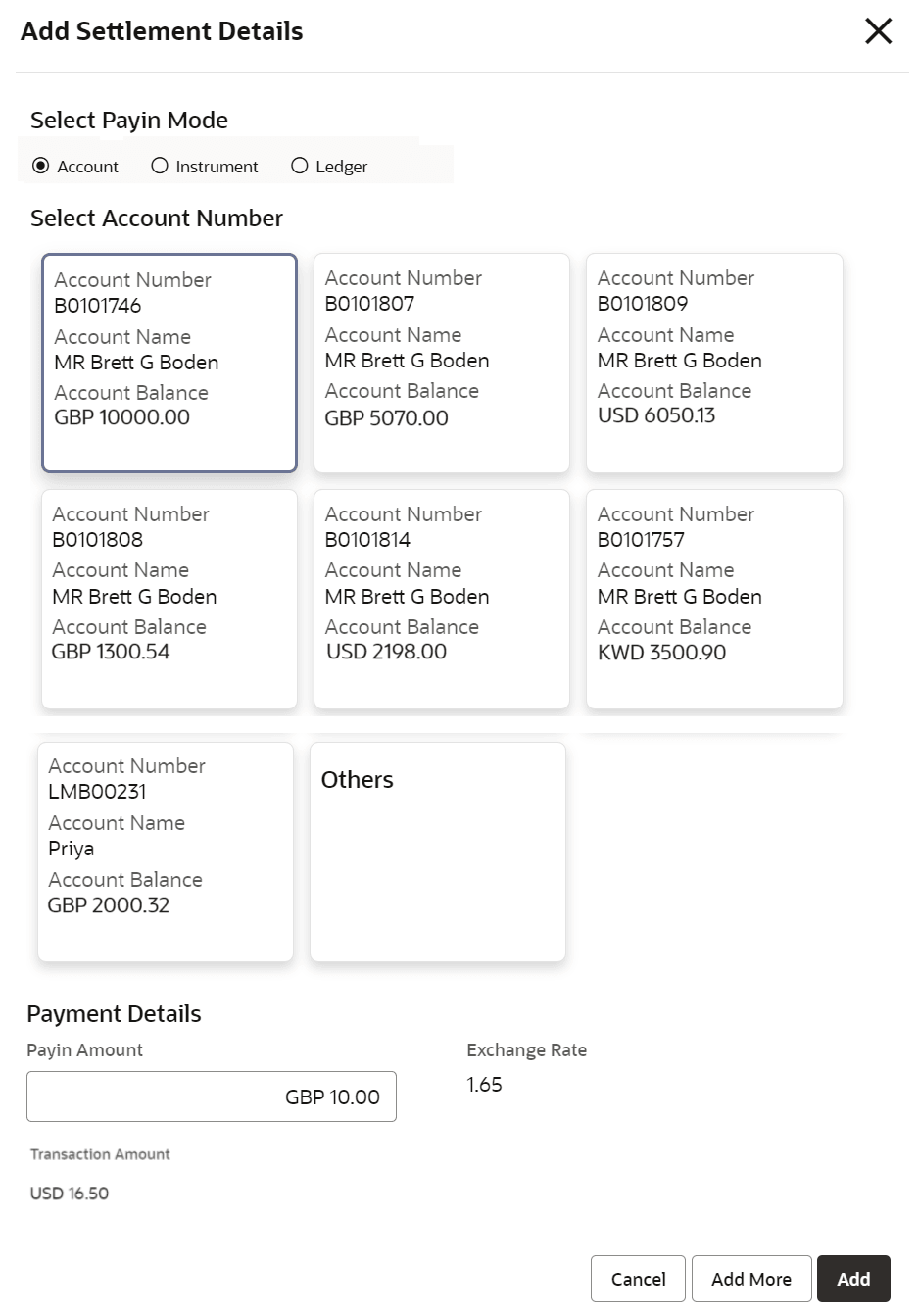Pick the B0101814 account card
The height and width of the screenshot is (1316, 918).
pyautogui.click(x=441, y=598)
